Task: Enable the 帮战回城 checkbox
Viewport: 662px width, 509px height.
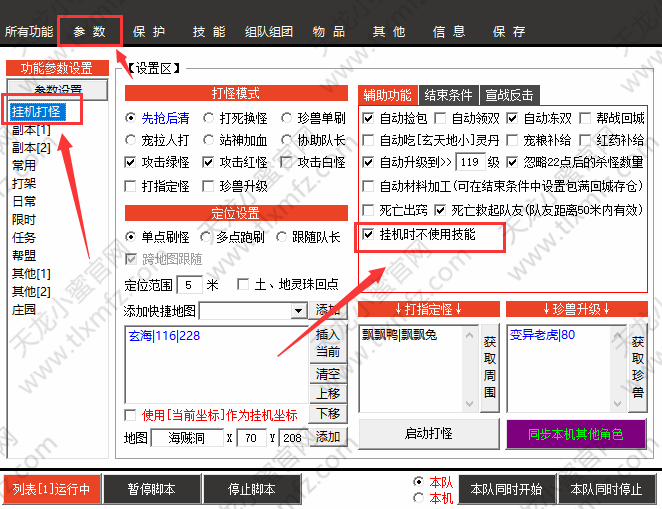Action: [x=585, y=118]
